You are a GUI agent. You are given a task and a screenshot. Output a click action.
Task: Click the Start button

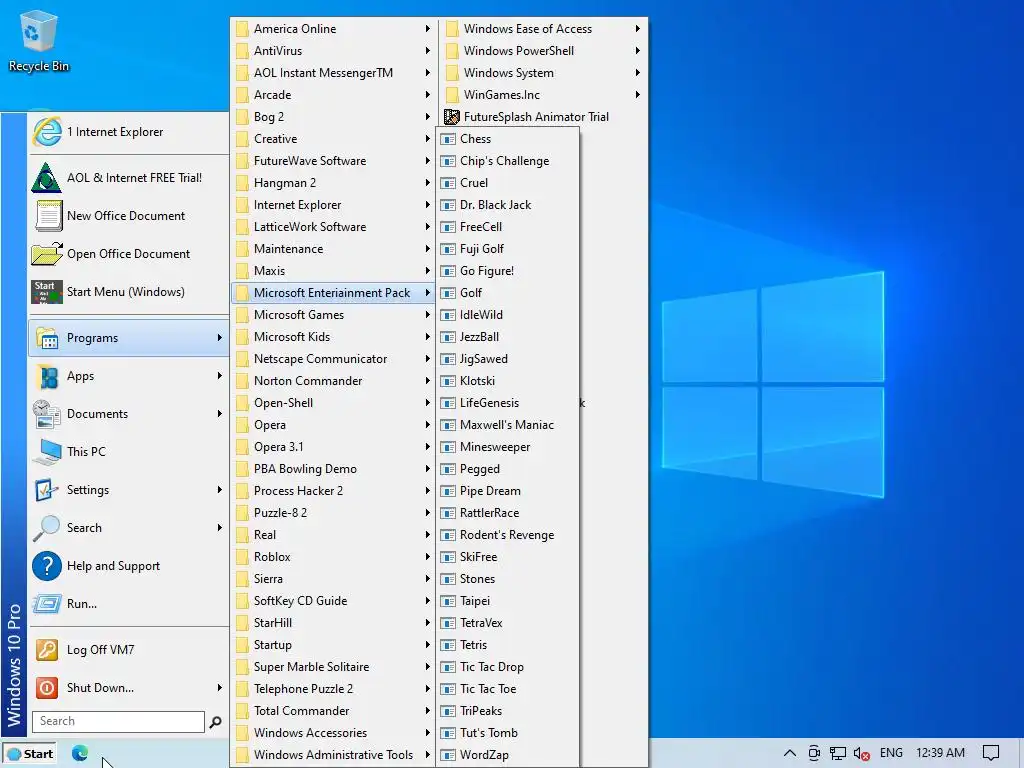click(x=29, y=754)
